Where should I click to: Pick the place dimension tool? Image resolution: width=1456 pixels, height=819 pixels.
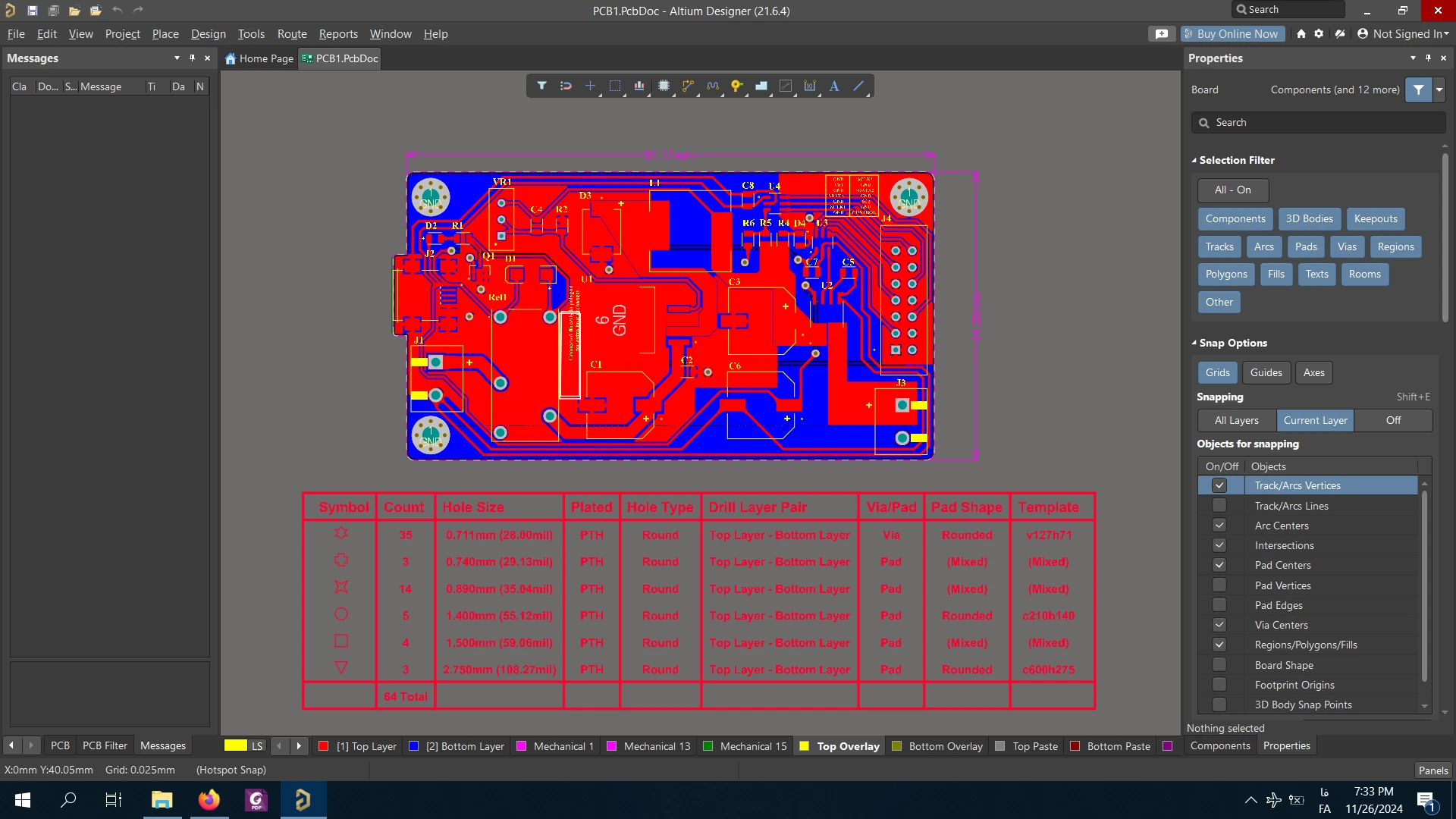coord(810,86)
